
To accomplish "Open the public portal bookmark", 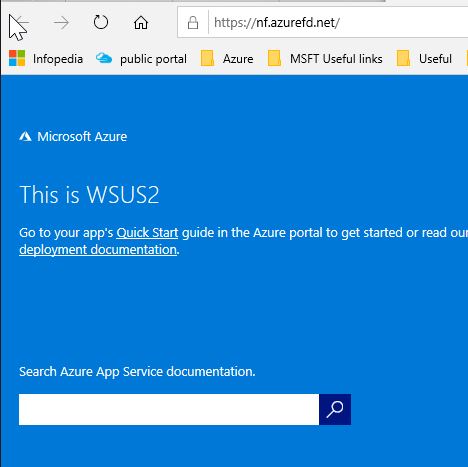I will (141, 59).
